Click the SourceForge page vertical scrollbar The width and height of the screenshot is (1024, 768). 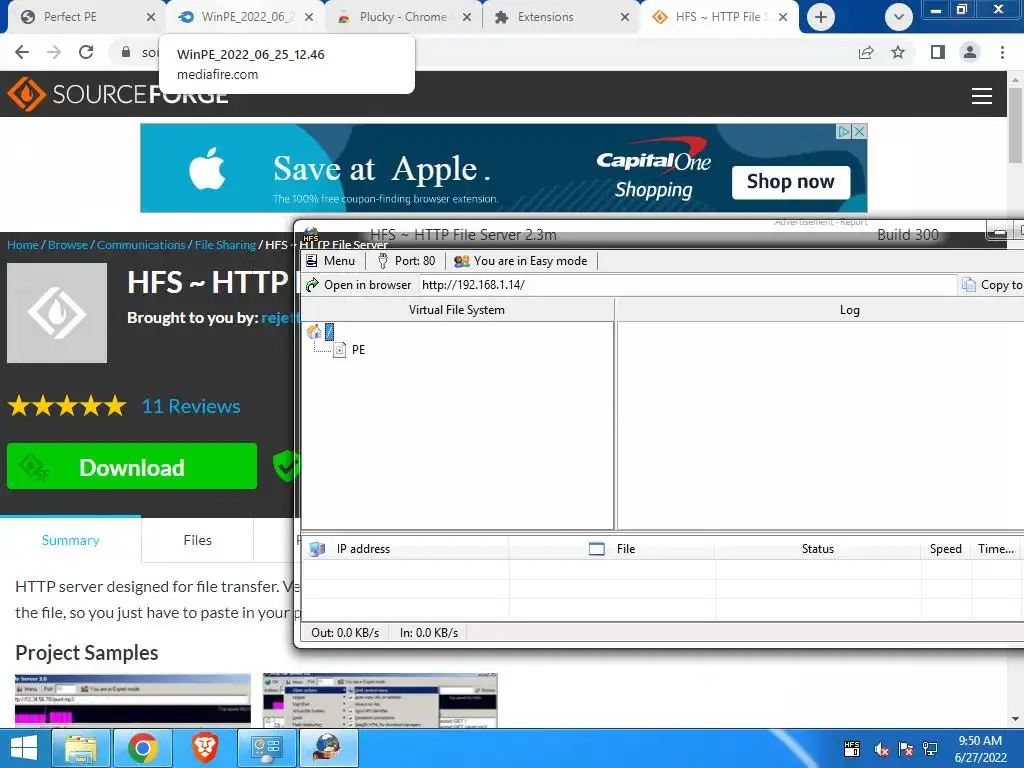1015,125
